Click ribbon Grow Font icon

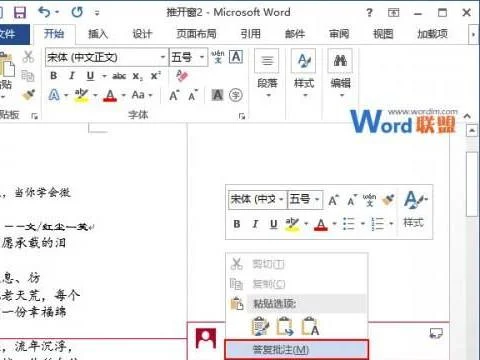click(174, 96)
